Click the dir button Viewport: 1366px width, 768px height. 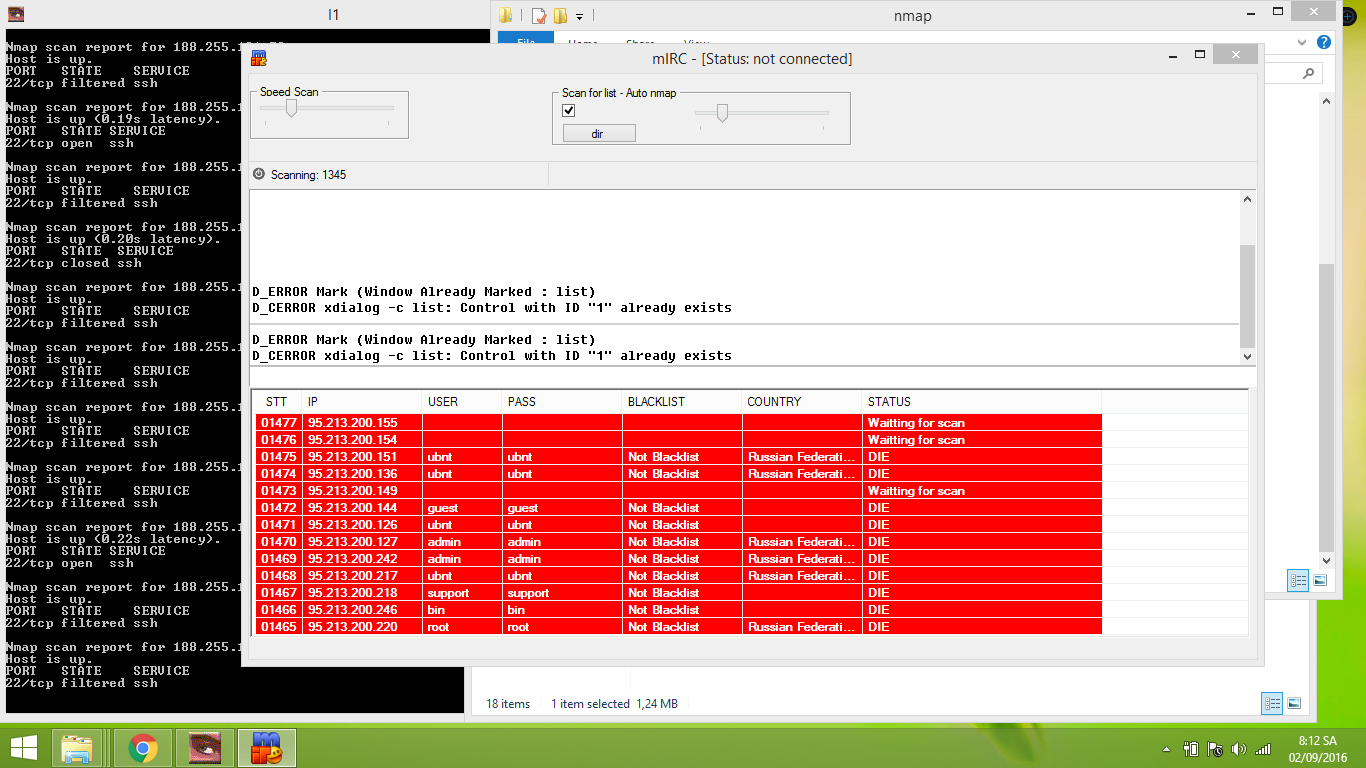(598, 133)
